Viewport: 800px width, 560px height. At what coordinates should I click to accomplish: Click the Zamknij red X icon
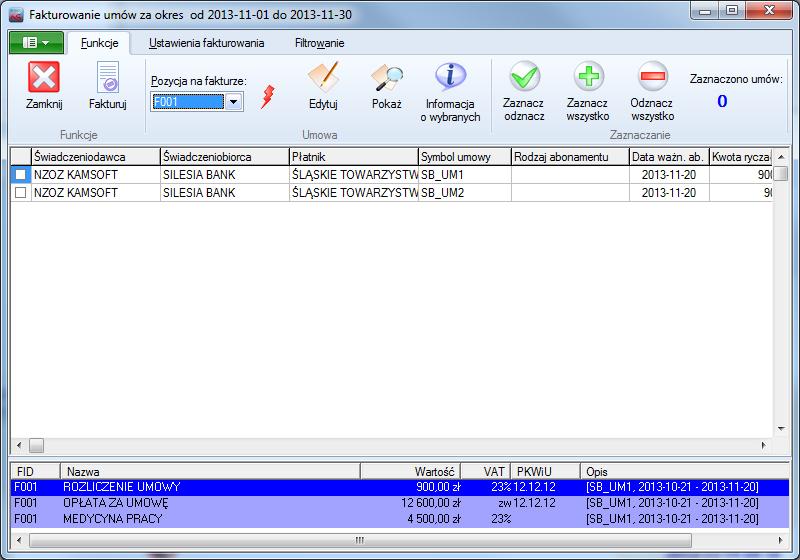click(44, 77)
